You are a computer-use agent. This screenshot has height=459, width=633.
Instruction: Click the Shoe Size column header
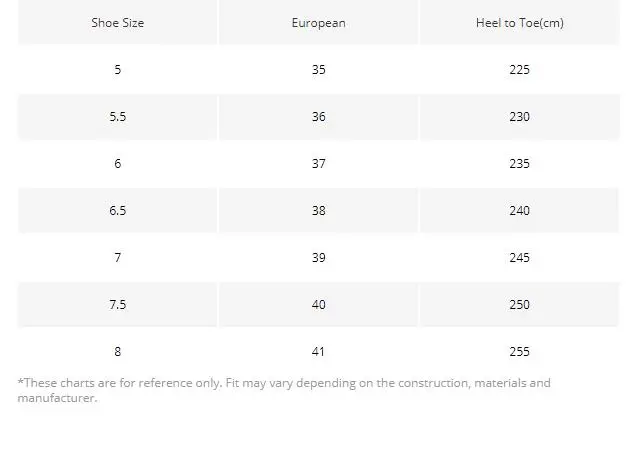[x=118, y=23]
